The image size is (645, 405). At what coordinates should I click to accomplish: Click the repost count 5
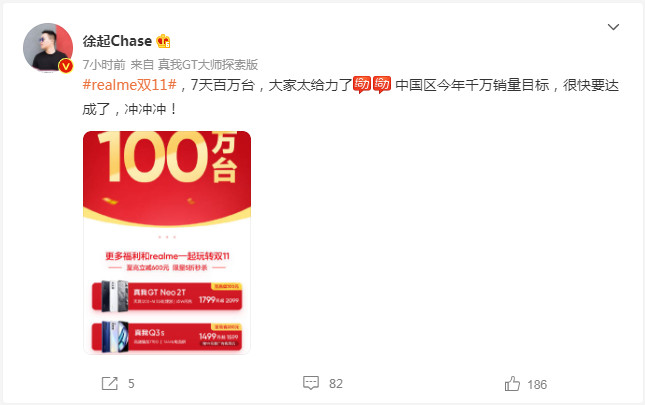pyautogui.click(x=131, y=384)
